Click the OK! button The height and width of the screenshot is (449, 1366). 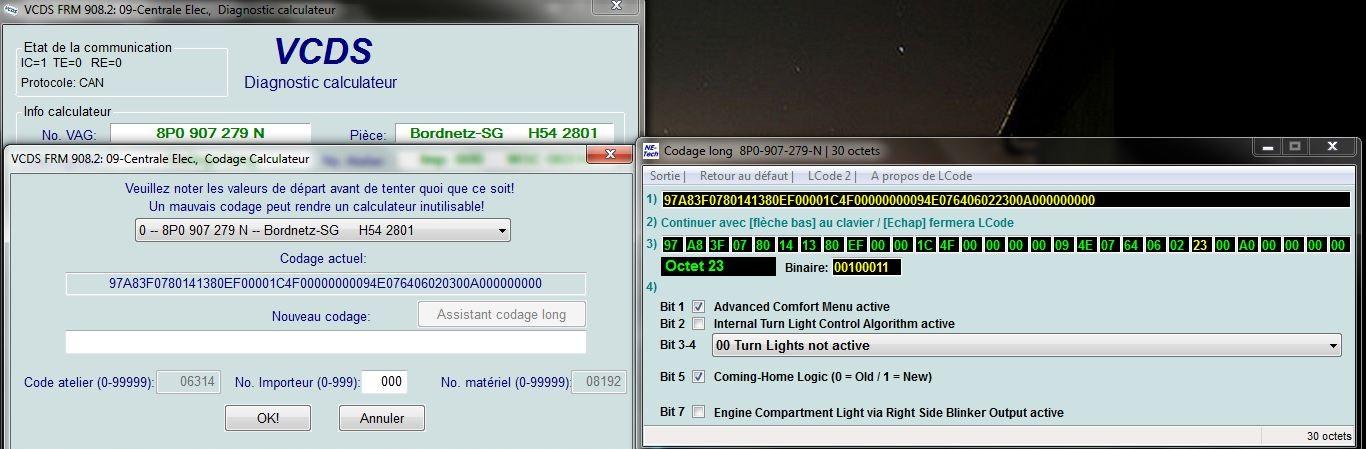tap(267, 417)
